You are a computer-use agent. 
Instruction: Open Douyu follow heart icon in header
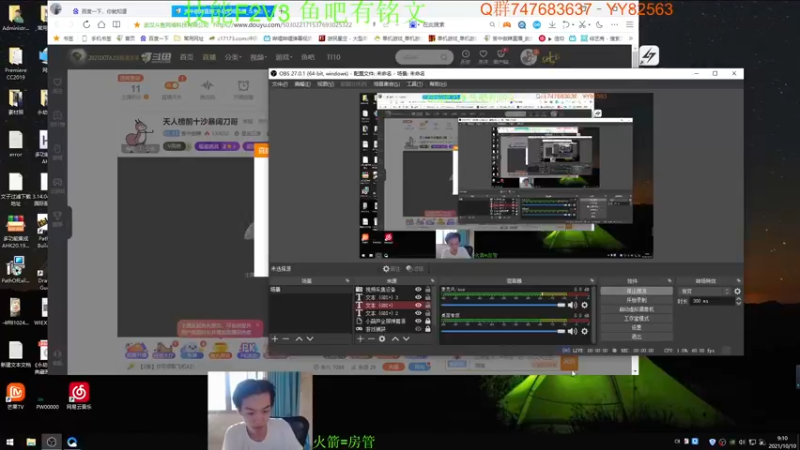483,56
